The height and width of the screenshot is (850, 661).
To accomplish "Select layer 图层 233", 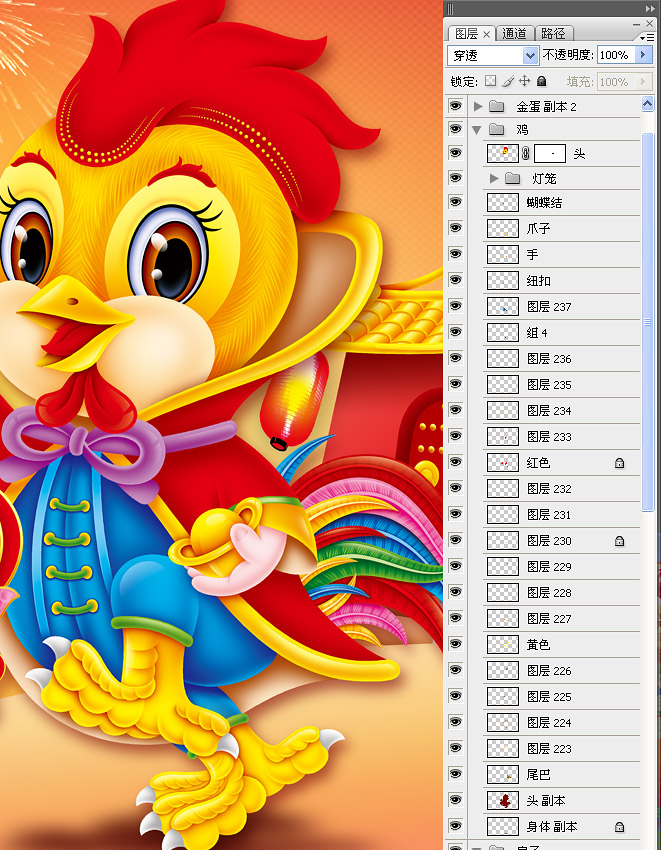I will click(561, 436).
